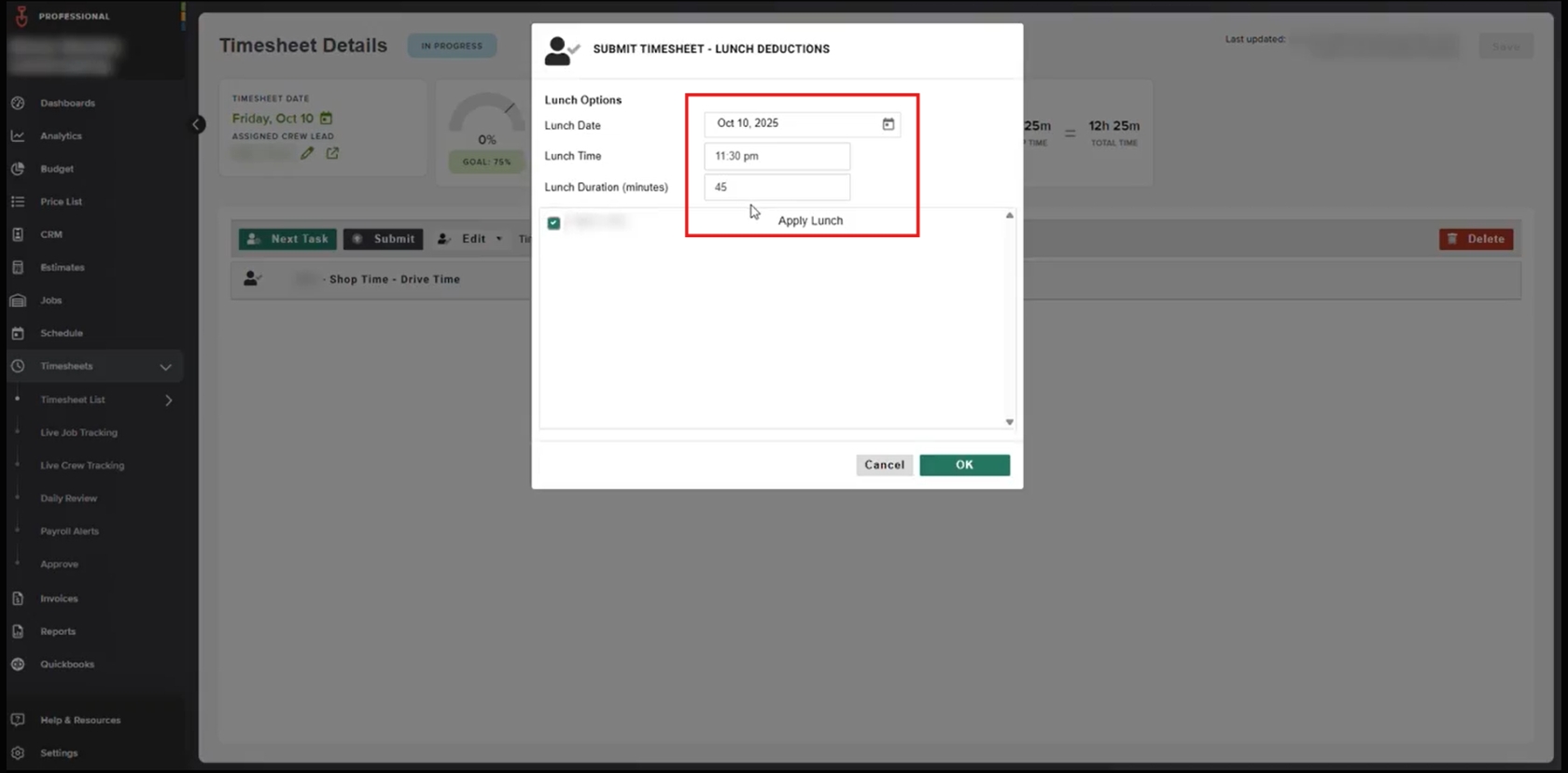Go to Budget in sidebar

(57, 169)
